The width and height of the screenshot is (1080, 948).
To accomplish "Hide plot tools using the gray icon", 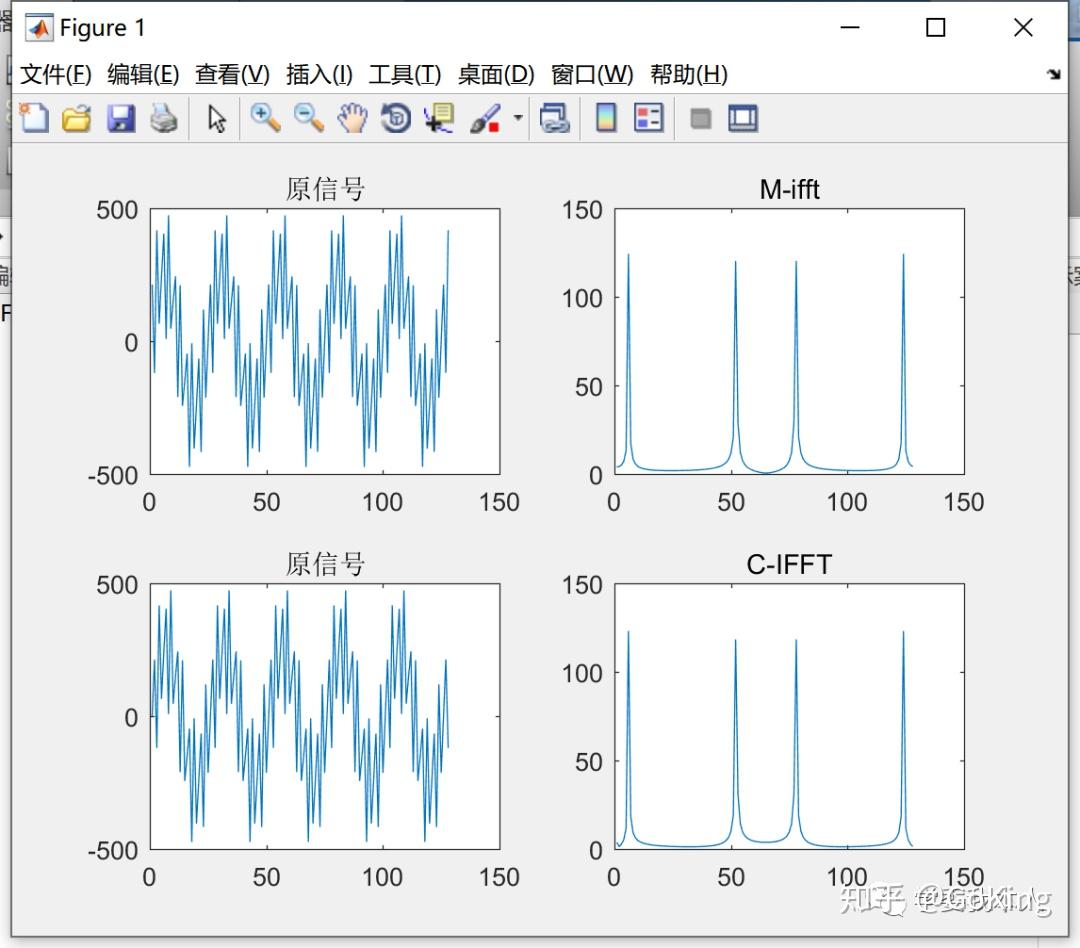I will point(700,118).
